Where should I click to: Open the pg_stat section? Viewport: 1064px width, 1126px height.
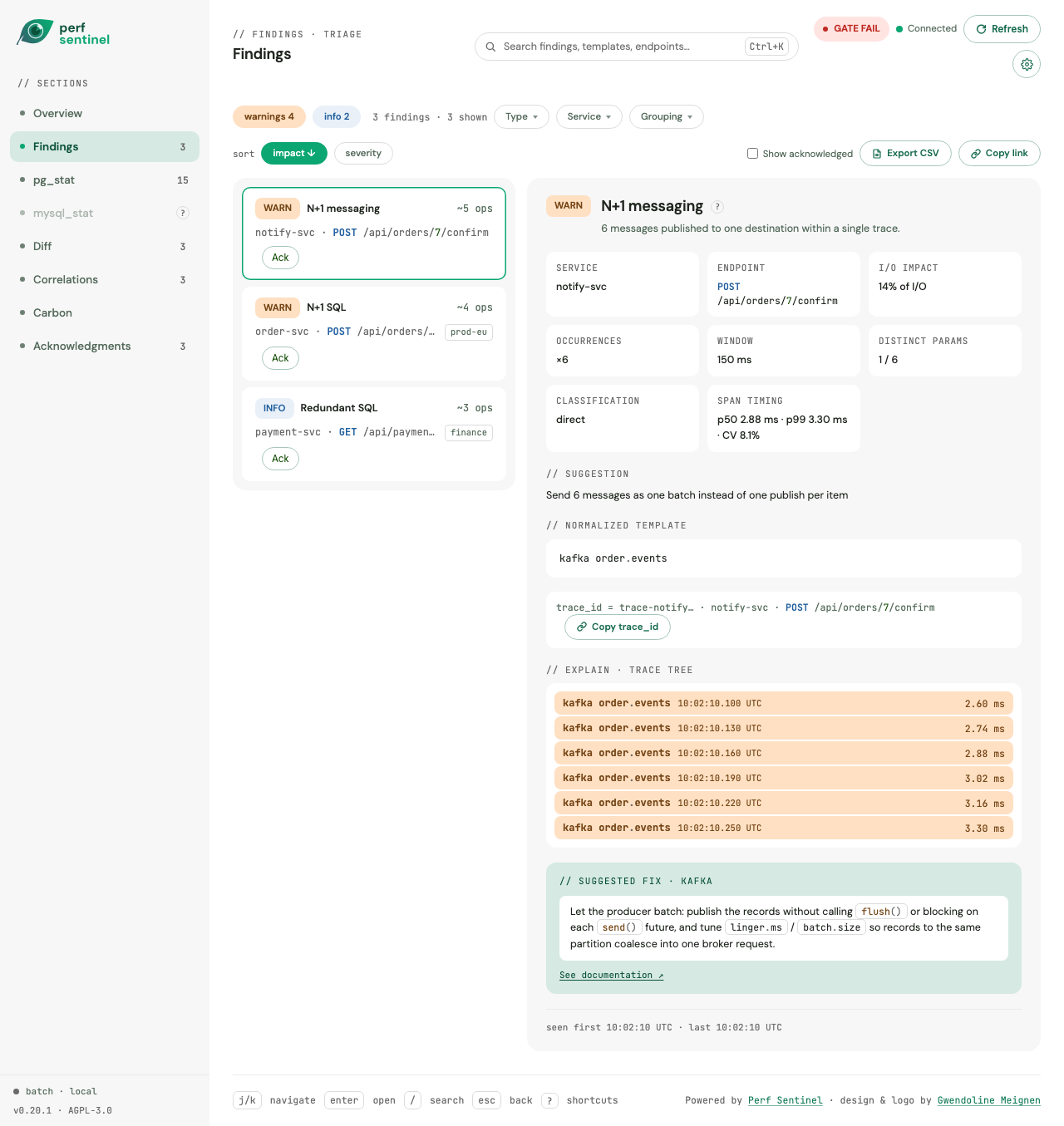coord(105,179)
